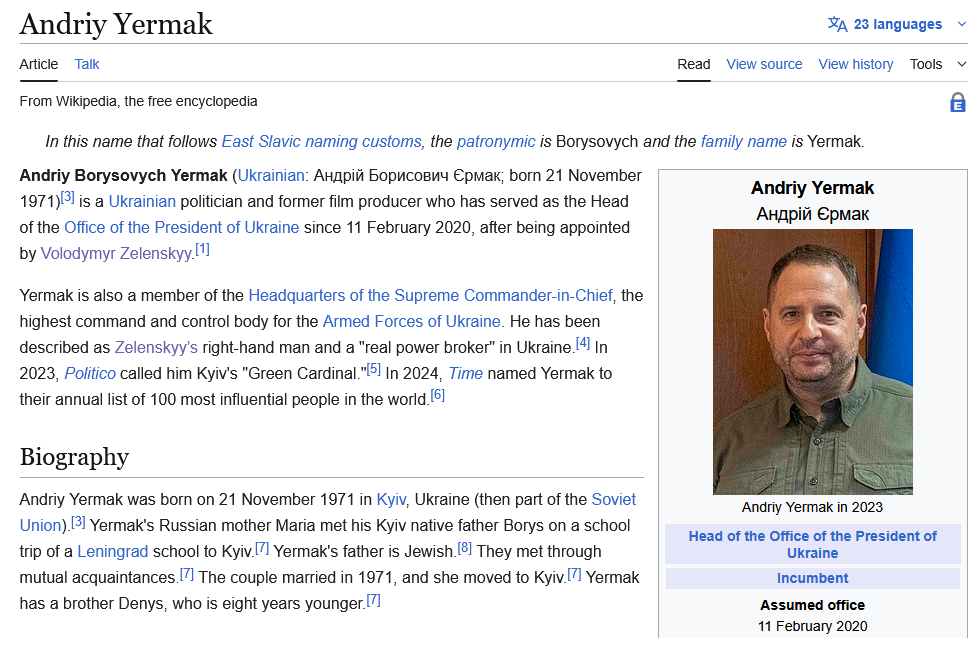Click the 'Andriy Yermak in 2023' caption

coord(813,507)
